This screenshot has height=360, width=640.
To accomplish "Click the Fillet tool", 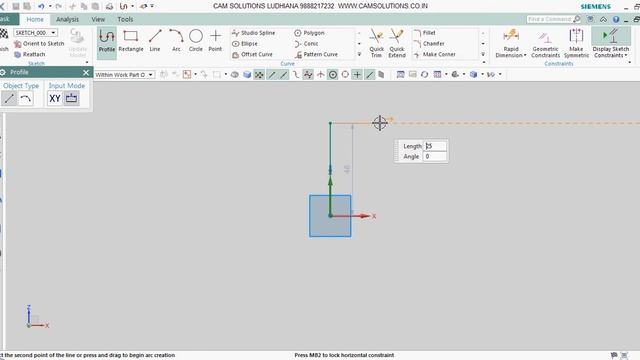I will point(425,33).
